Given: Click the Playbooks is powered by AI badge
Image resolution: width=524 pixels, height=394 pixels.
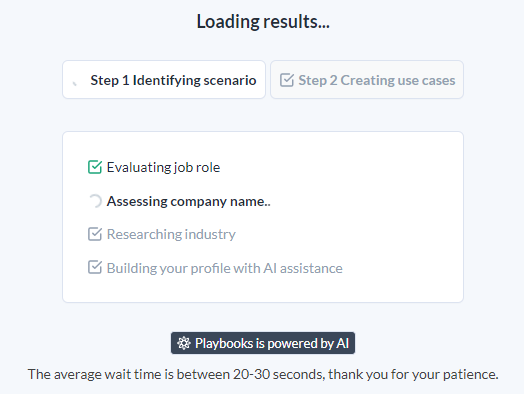Looking at the screenshot, I should coord(263,343).
